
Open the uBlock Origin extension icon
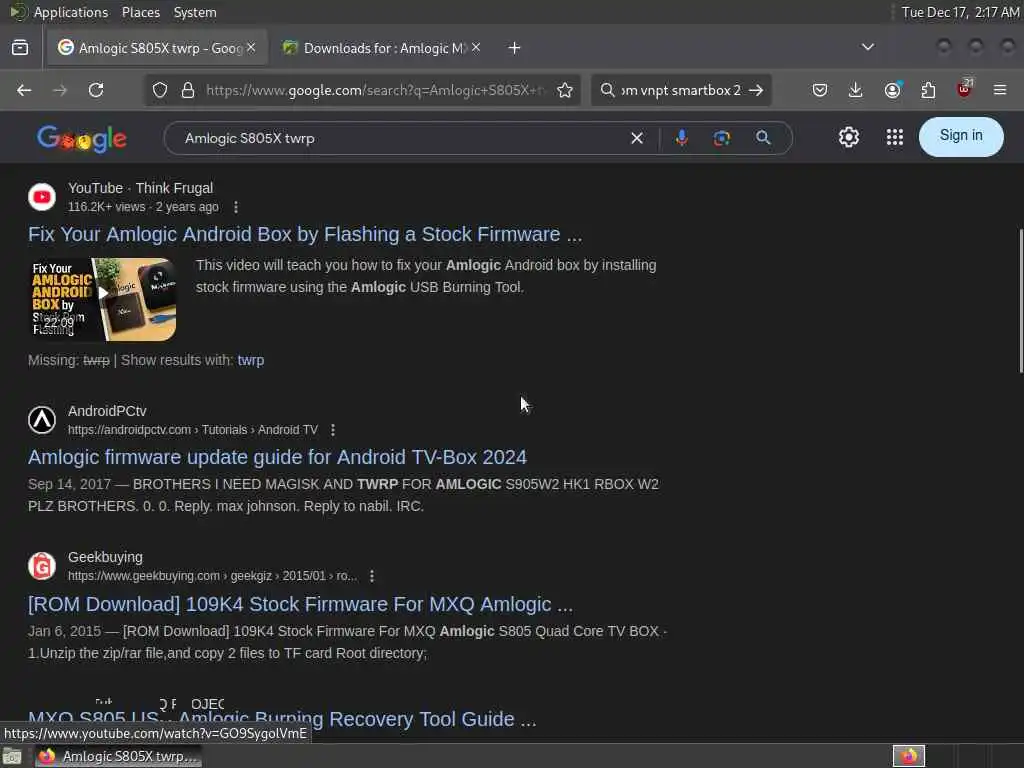tap(964, 89)
